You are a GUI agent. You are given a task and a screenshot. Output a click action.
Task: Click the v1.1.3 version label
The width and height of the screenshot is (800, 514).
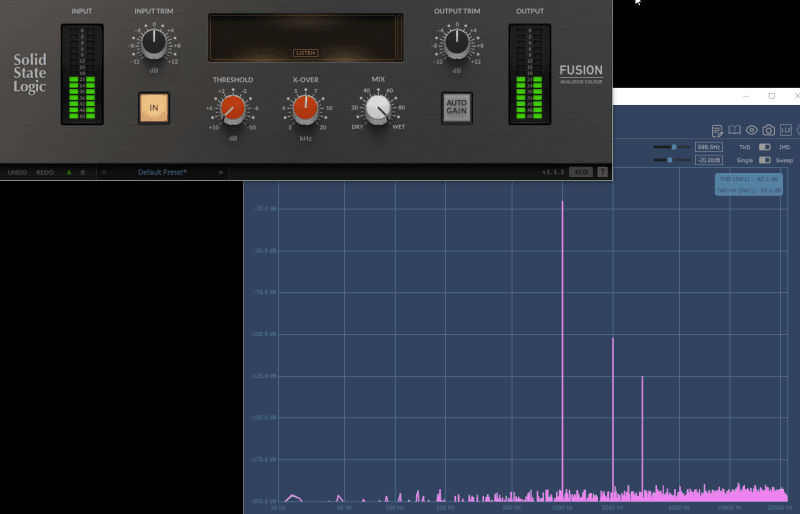click(x=553, y=172)
